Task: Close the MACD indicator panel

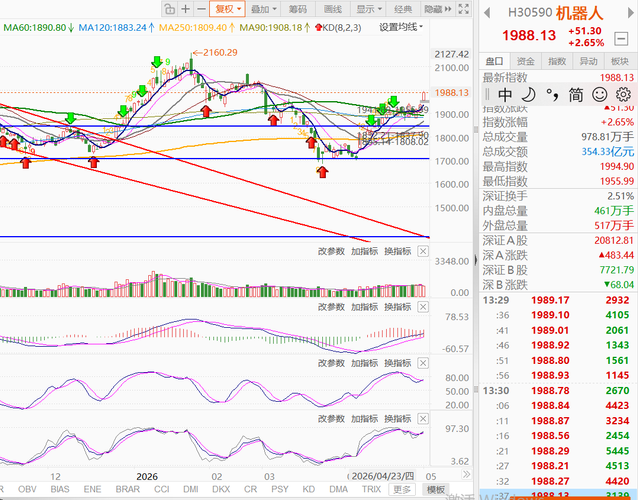Action: tap(423, 307)
